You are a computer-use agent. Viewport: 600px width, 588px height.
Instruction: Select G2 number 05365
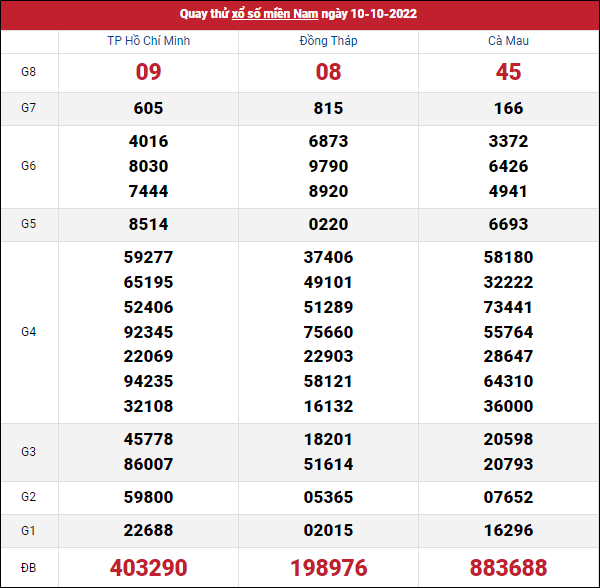point(328,497)
